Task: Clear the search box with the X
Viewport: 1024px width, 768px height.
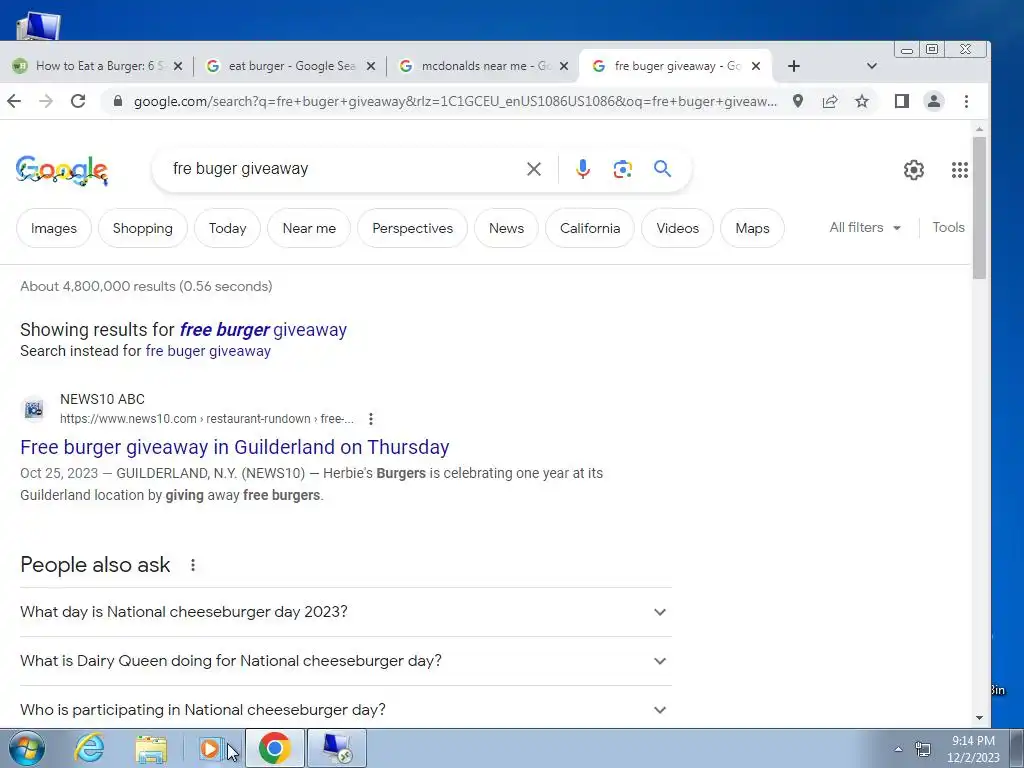Action: (x=534, y=169)
